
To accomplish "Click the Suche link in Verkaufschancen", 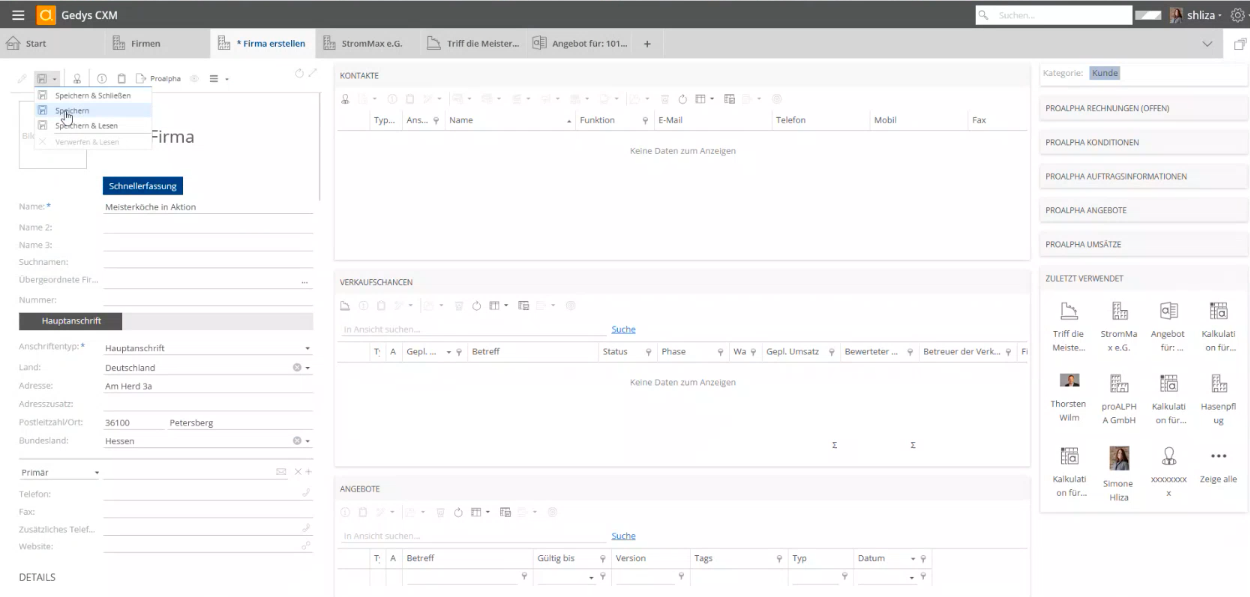I will coord(623,329).
